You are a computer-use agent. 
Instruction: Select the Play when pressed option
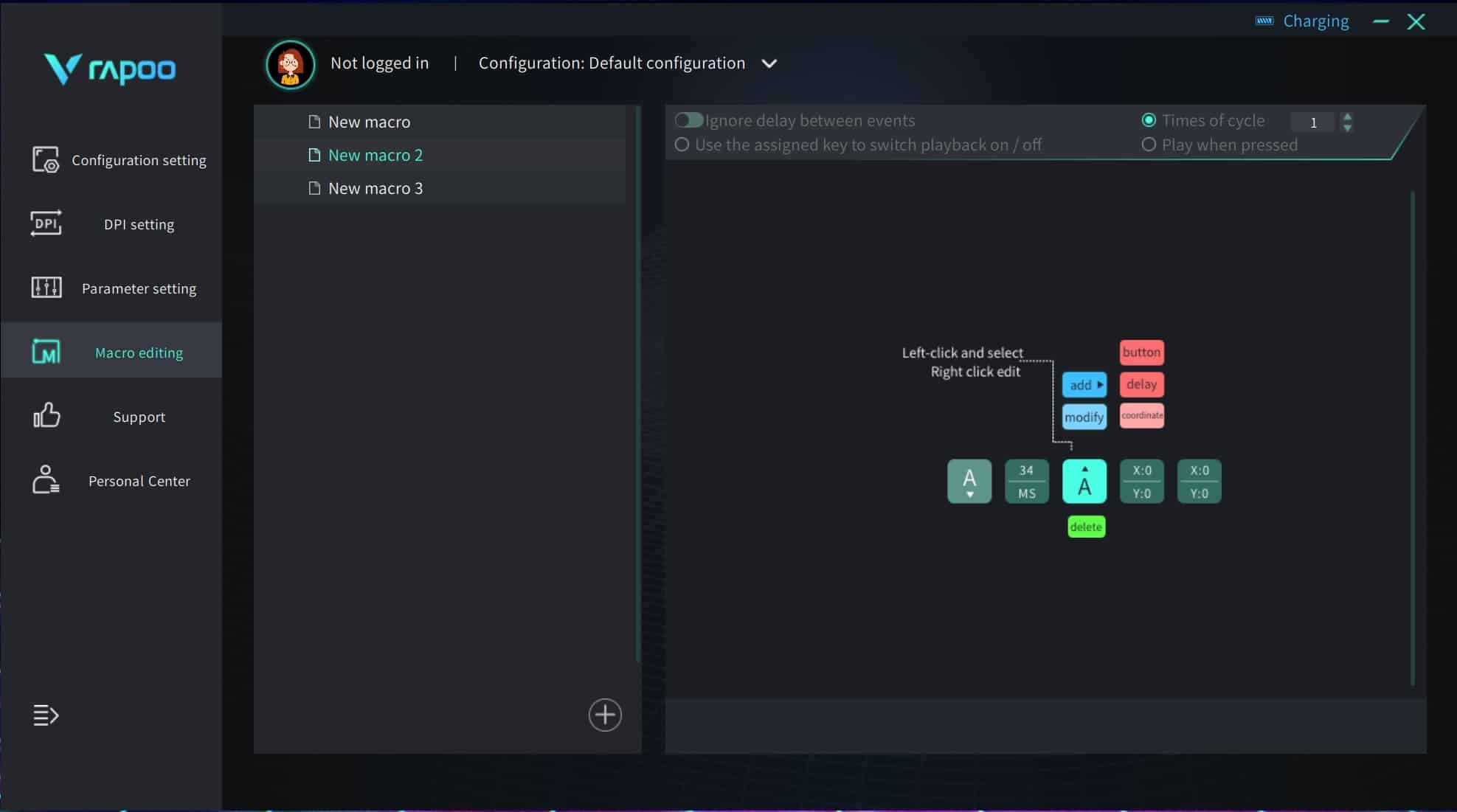click(1149, 145)
